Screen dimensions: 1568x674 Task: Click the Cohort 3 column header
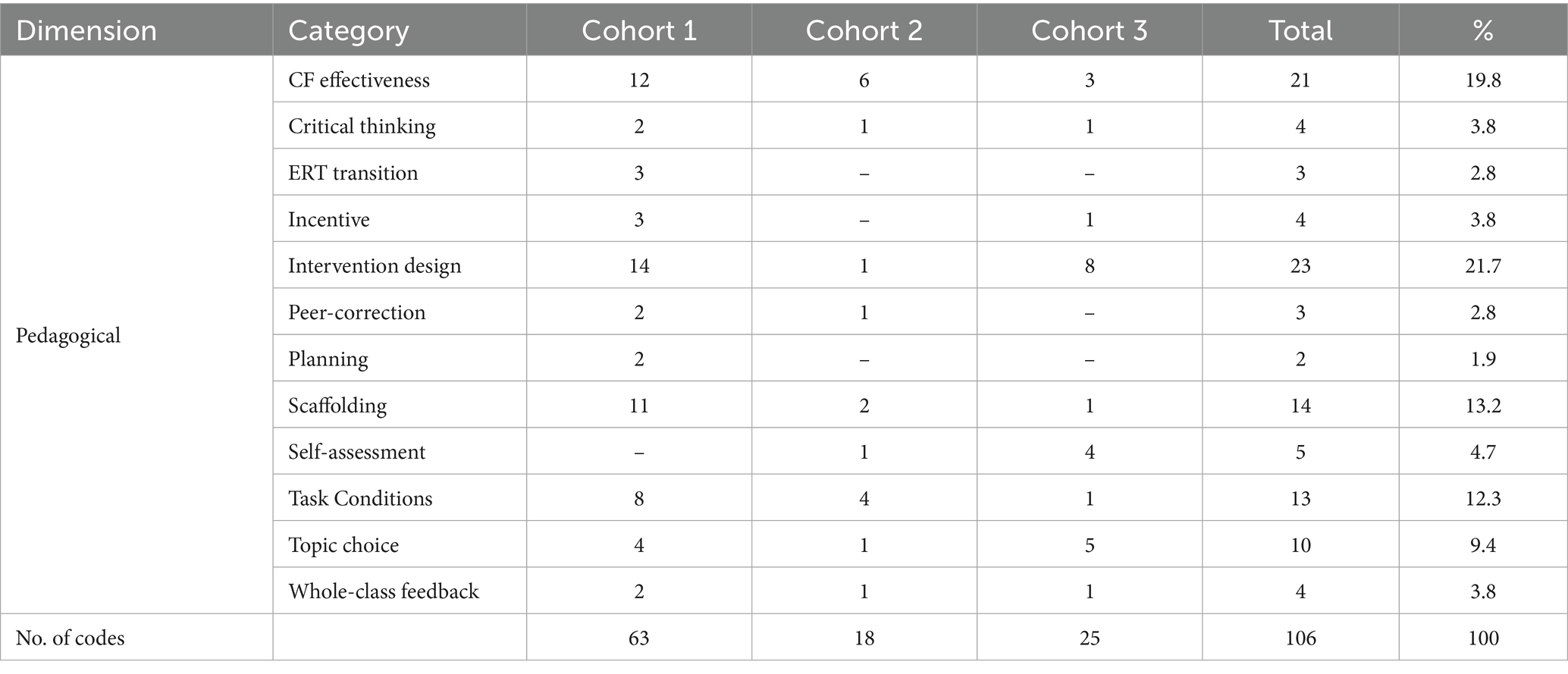click(x=1089, y=30)
